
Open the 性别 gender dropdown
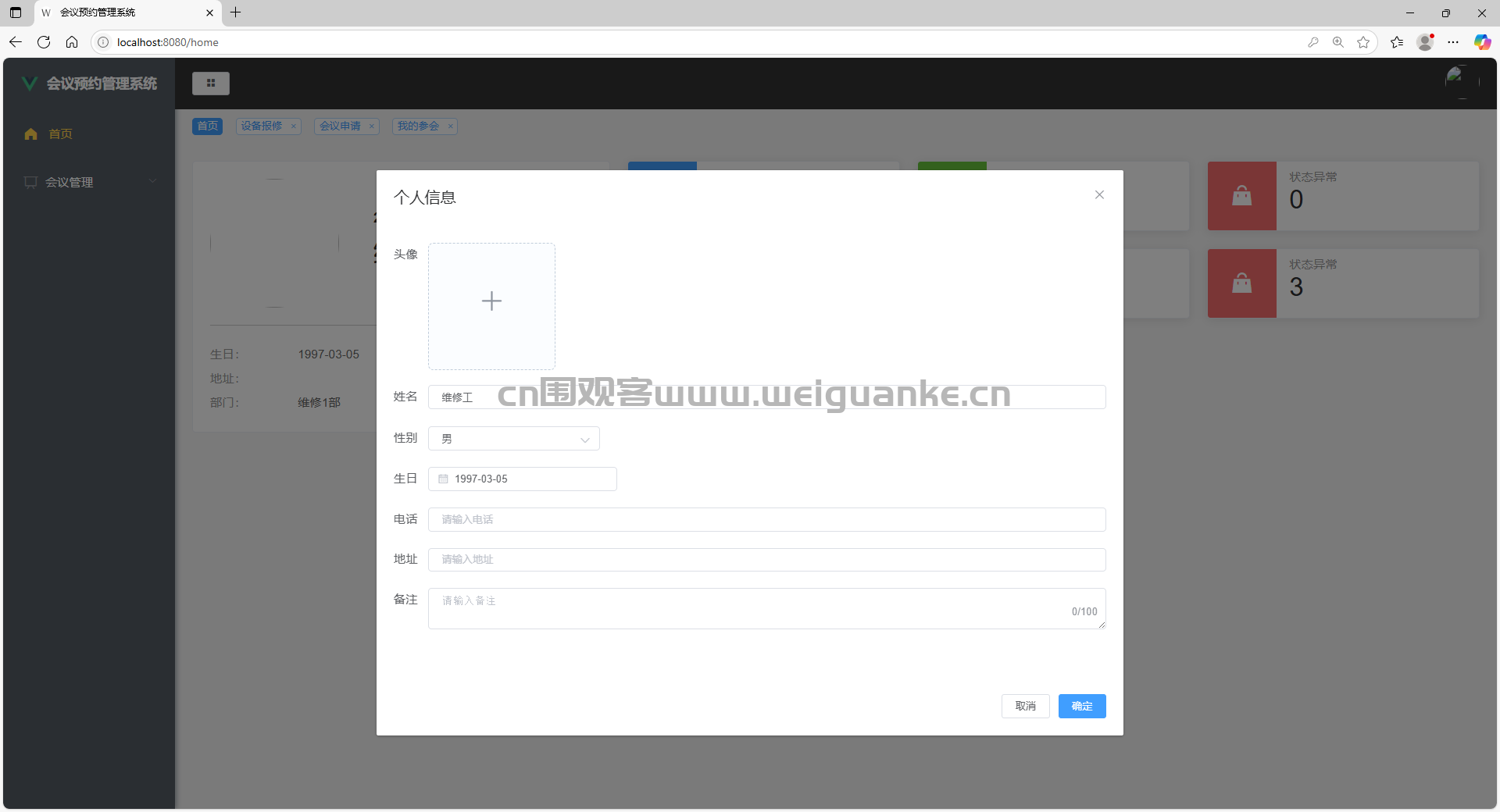tap(513, 439)
